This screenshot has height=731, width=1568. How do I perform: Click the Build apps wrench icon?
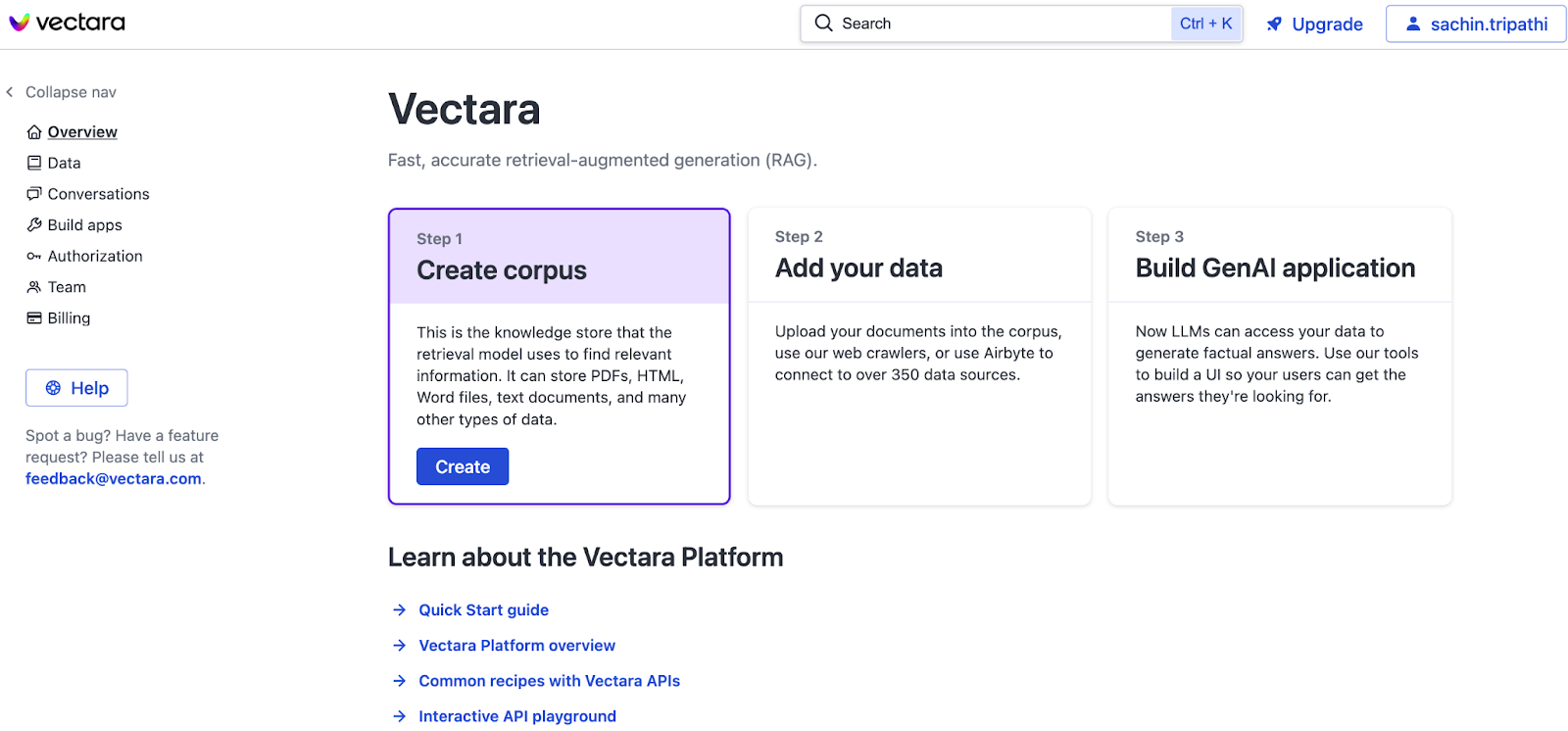[34, 224]
